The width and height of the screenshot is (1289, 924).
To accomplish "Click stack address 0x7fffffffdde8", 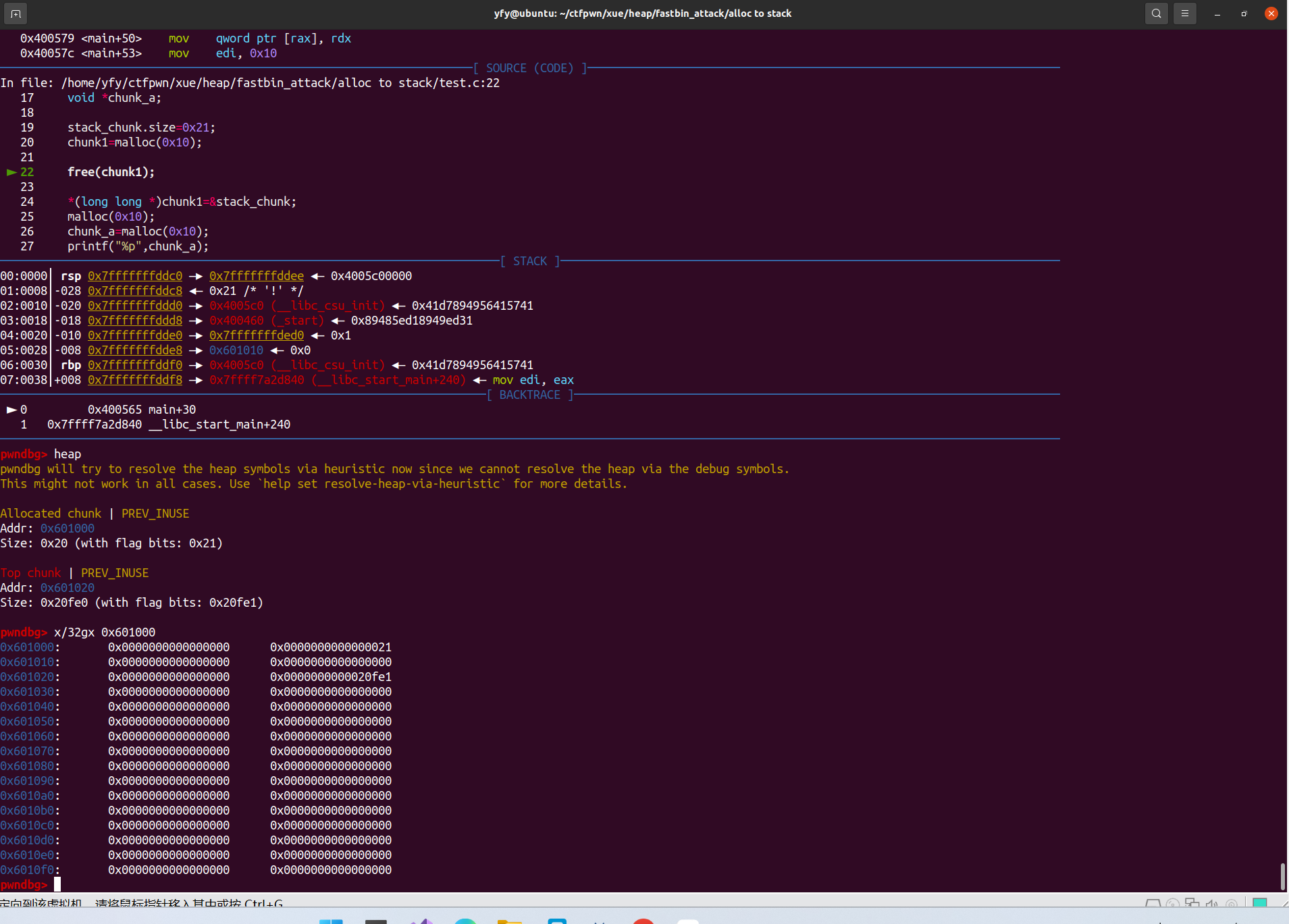I will click(x=135, y=350).
